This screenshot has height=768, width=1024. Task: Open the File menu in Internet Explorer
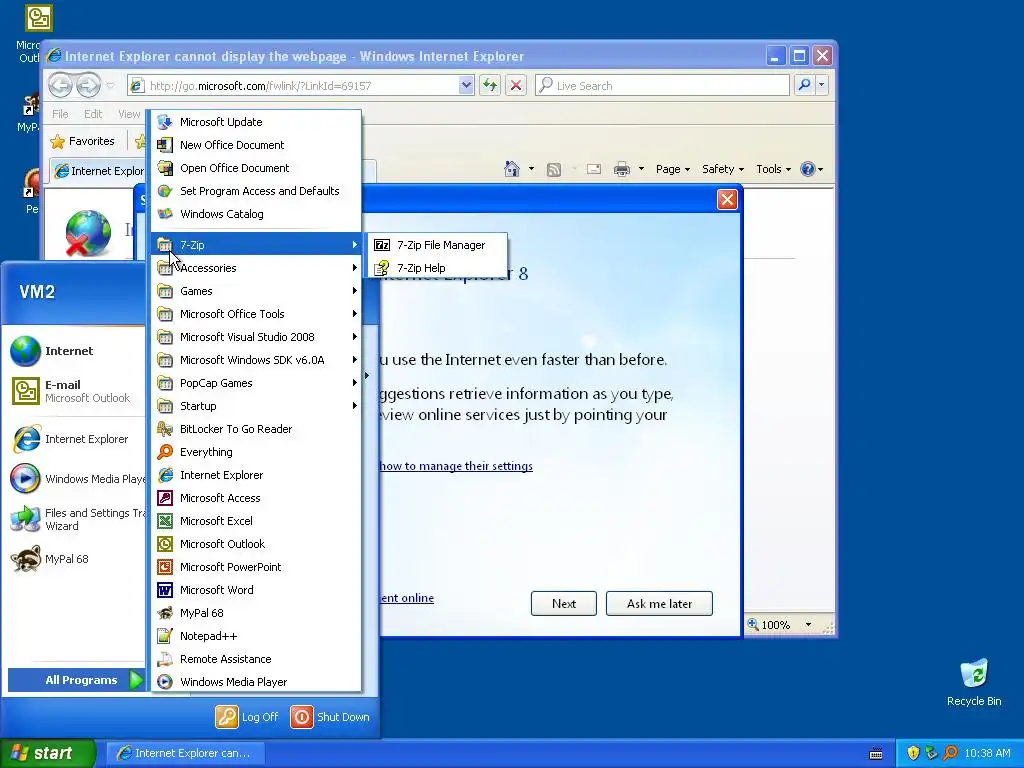pyautogui.click(x=60, y=114)
